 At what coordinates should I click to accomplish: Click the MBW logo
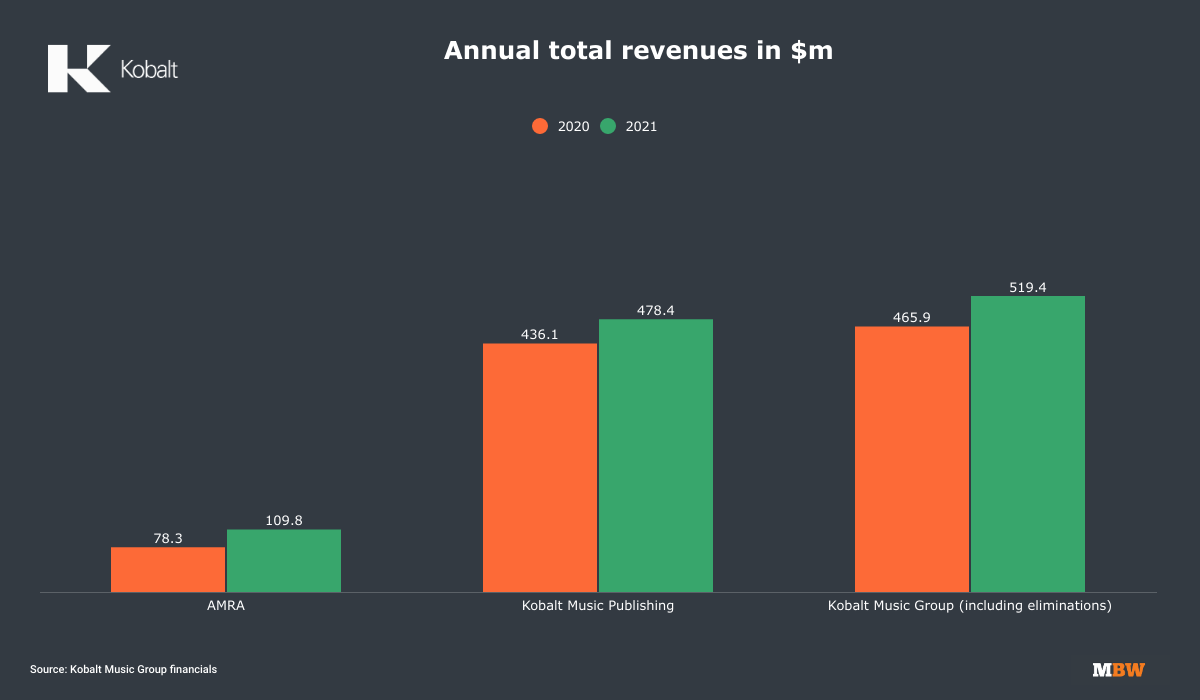click(1118, 669)
